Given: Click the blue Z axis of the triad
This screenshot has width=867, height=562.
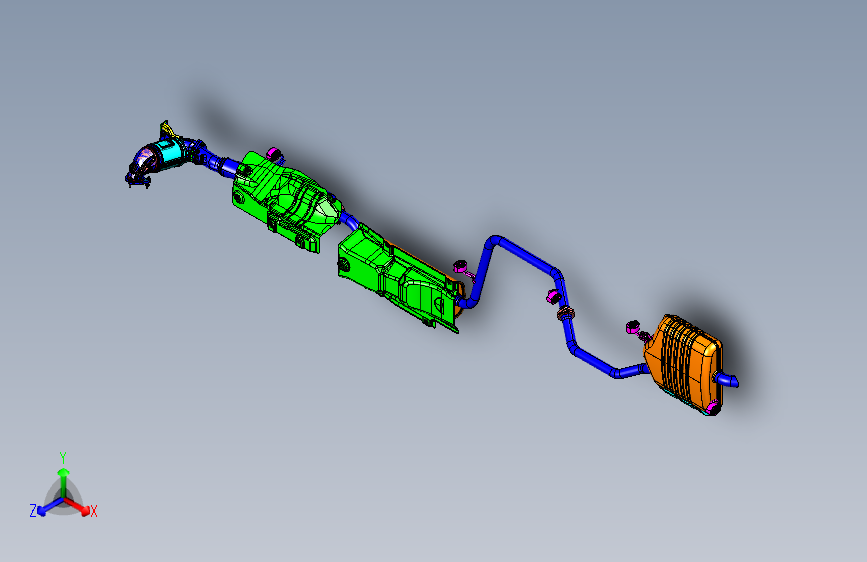Looking at the screenshot, I should [x=49, y=508].
